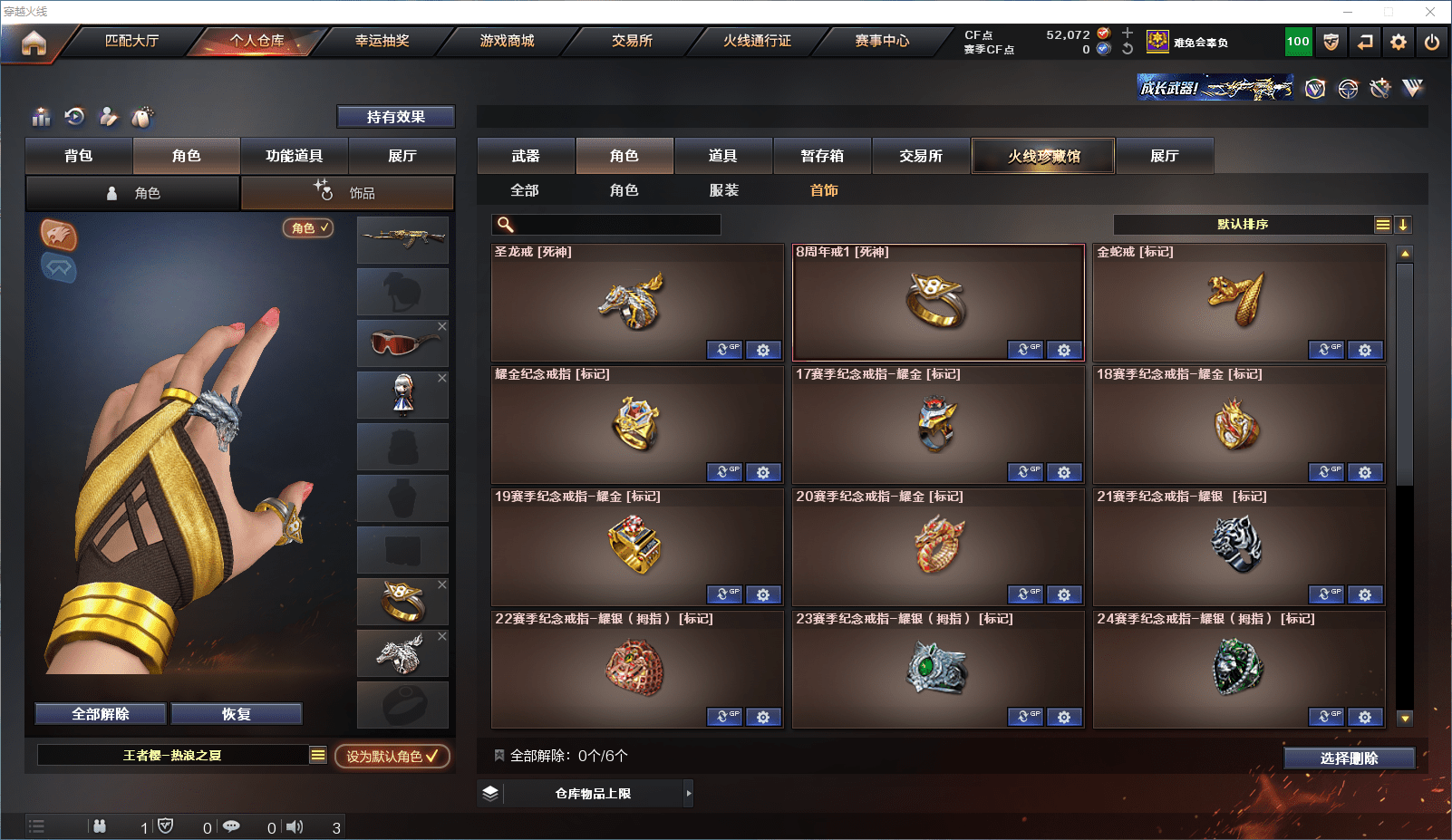Open the settings gear in top bar
Viewport: 1452px width, 840px height.
[1399, 42]
